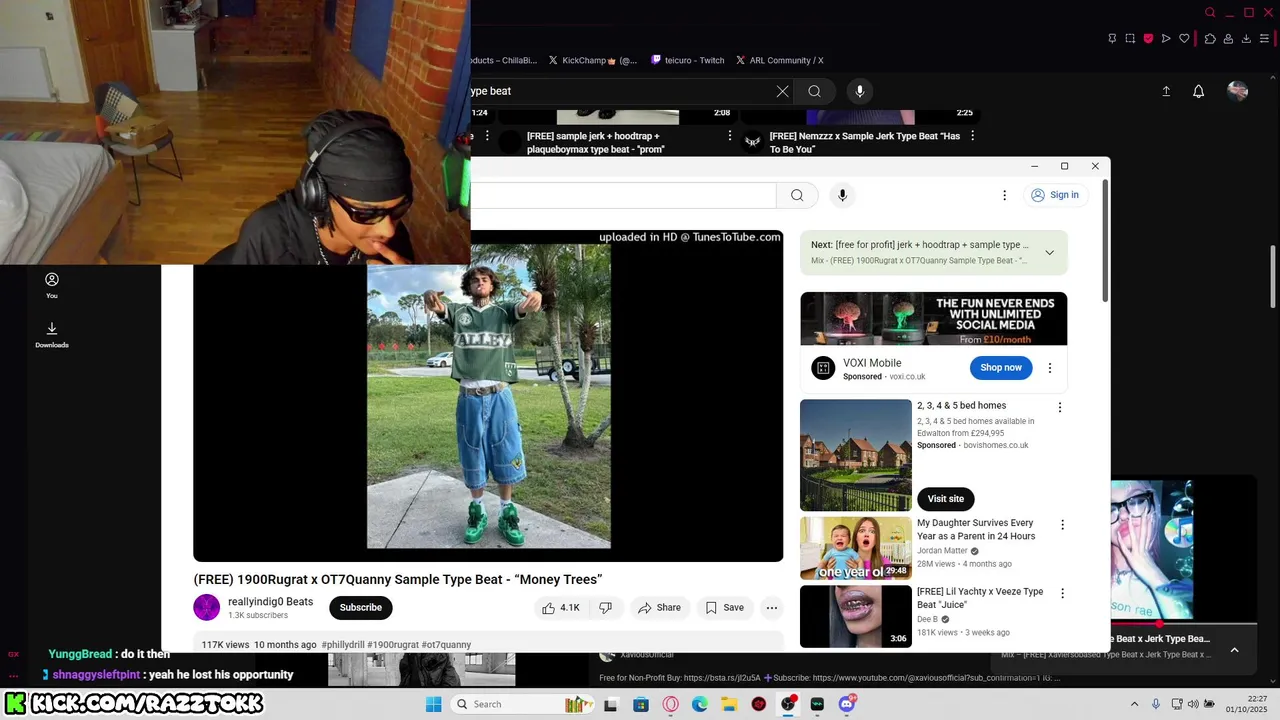This screenshot has width=1280, height=720.
Task: Click Sign in button
Action: (1055, 195)
